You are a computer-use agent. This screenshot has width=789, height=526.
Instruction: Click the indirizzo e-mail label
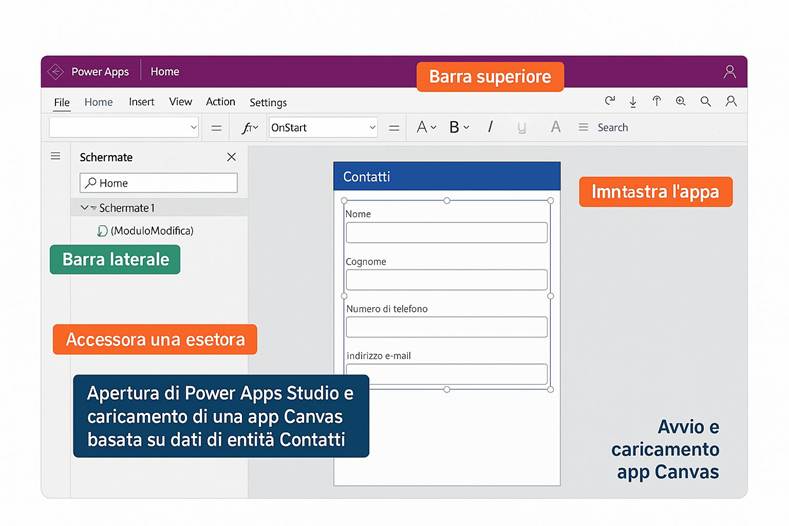coord(379,355)
